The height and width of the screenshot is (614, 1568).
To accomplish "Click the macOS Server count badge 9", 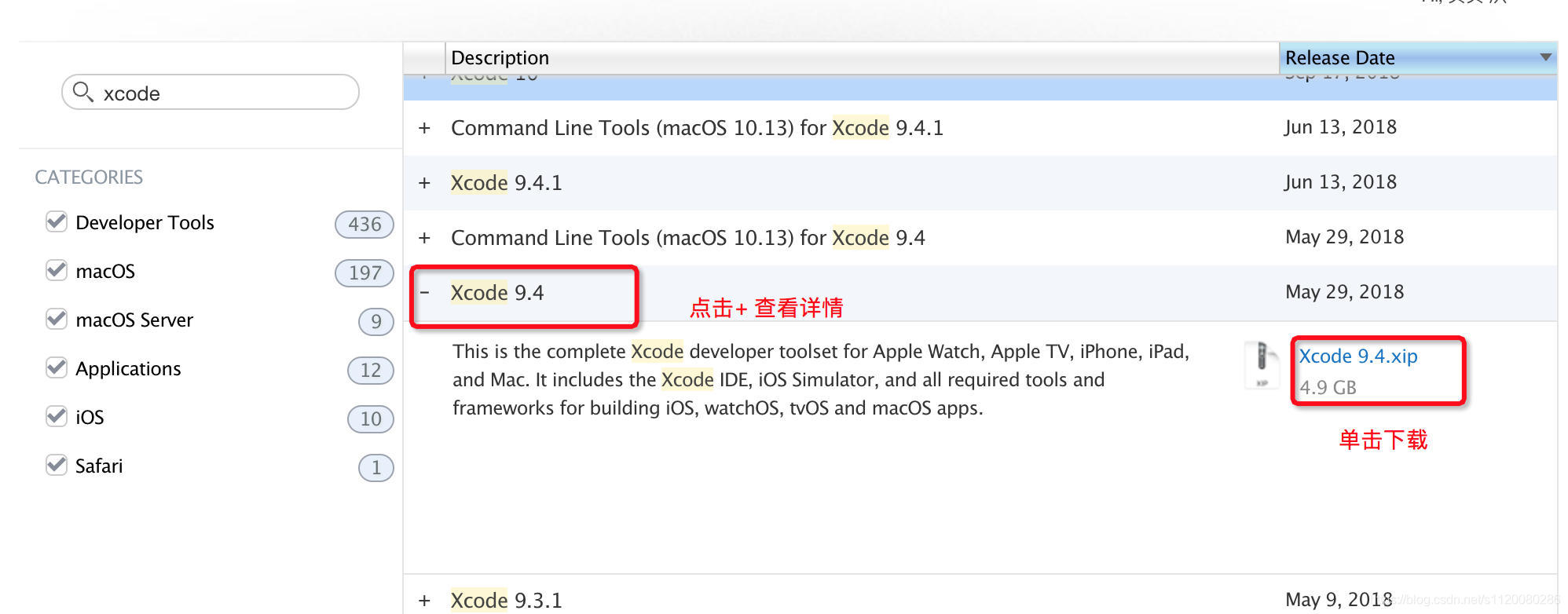I will click(376, 322).
